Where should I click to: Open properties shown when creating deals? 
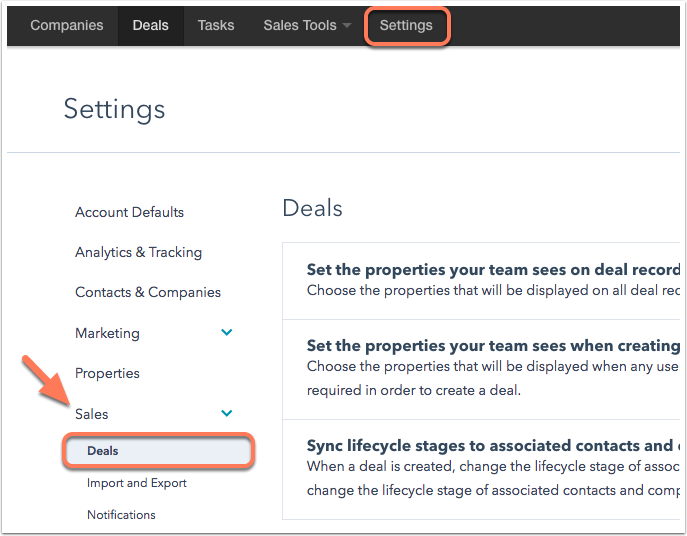pyautogui.click(x=481, y=369)
